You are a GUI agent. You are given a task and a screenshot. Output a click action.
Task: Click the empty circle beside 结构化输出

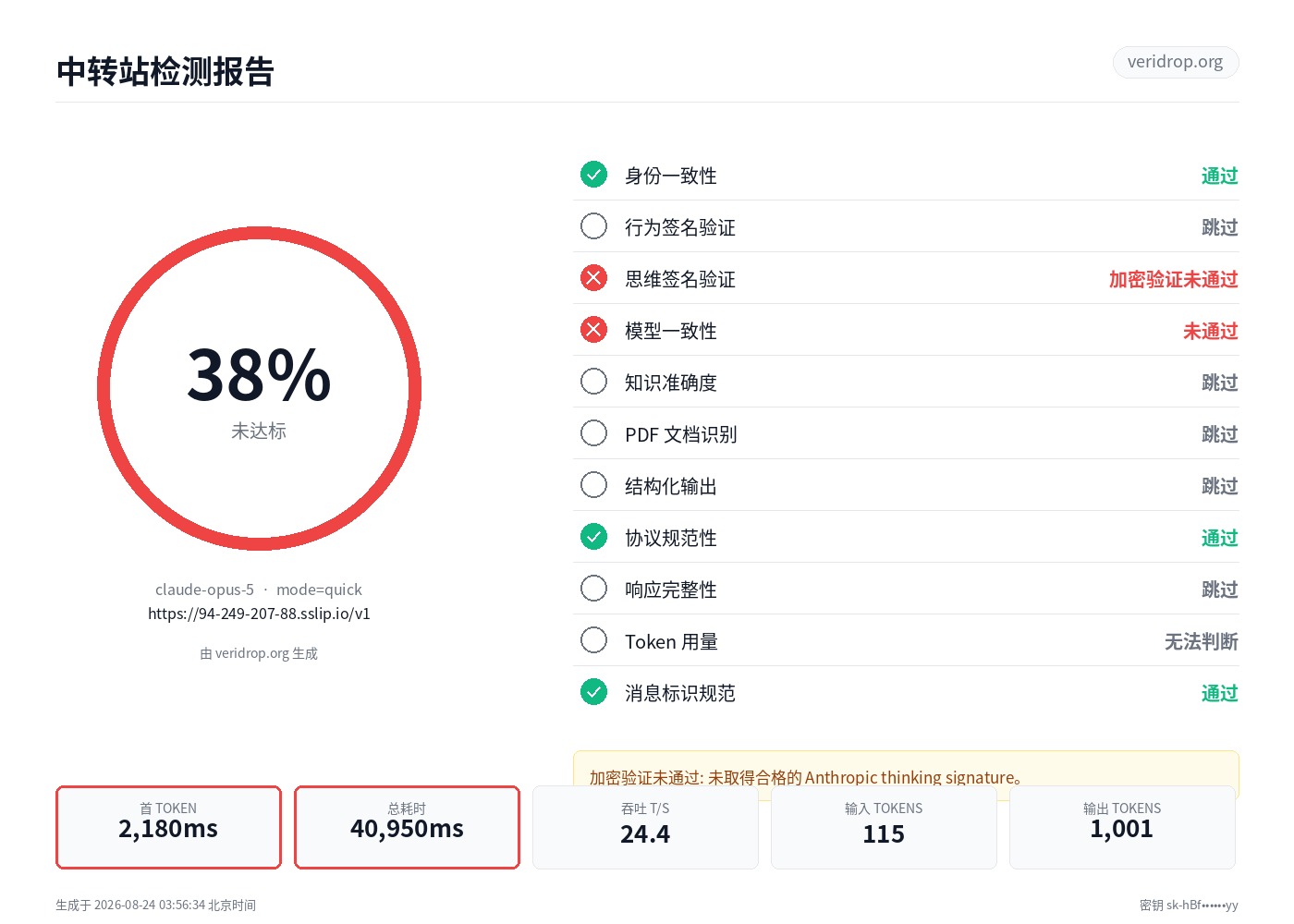point(593,485)
